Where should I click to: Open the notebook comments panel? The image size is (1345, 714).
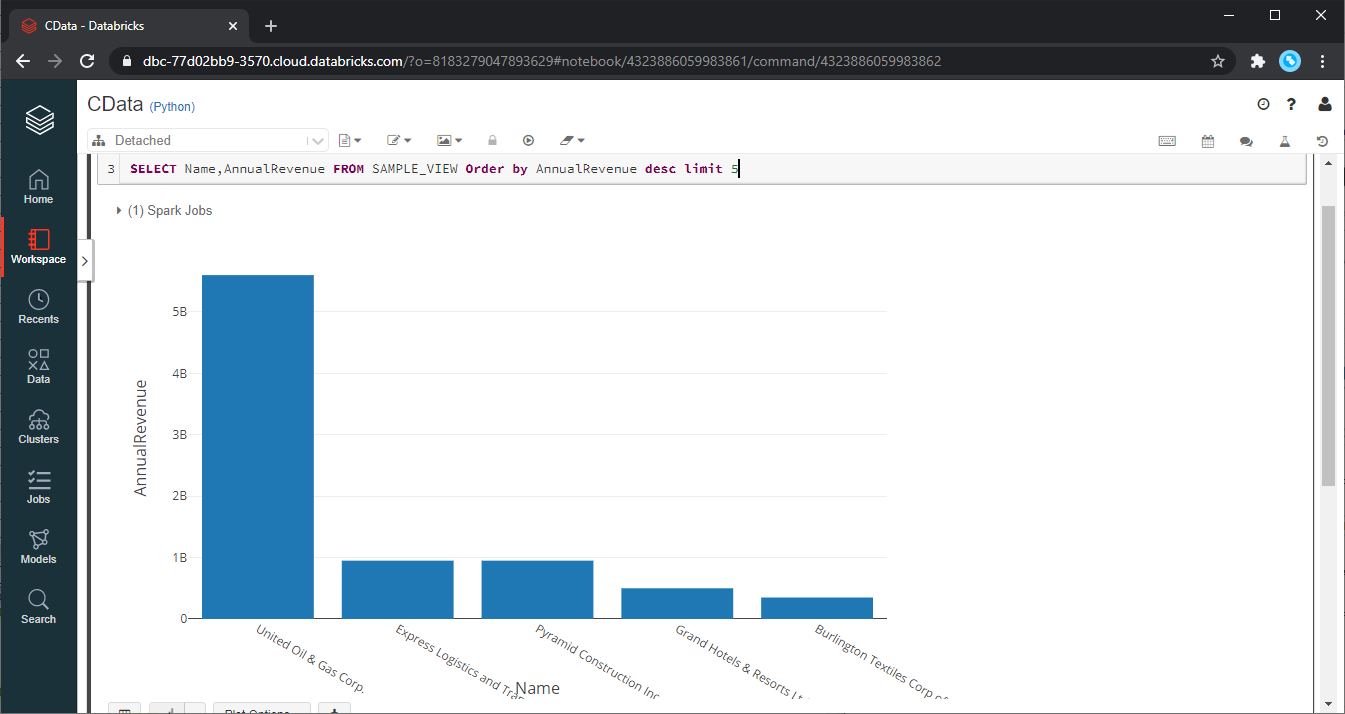(1246, 141)
